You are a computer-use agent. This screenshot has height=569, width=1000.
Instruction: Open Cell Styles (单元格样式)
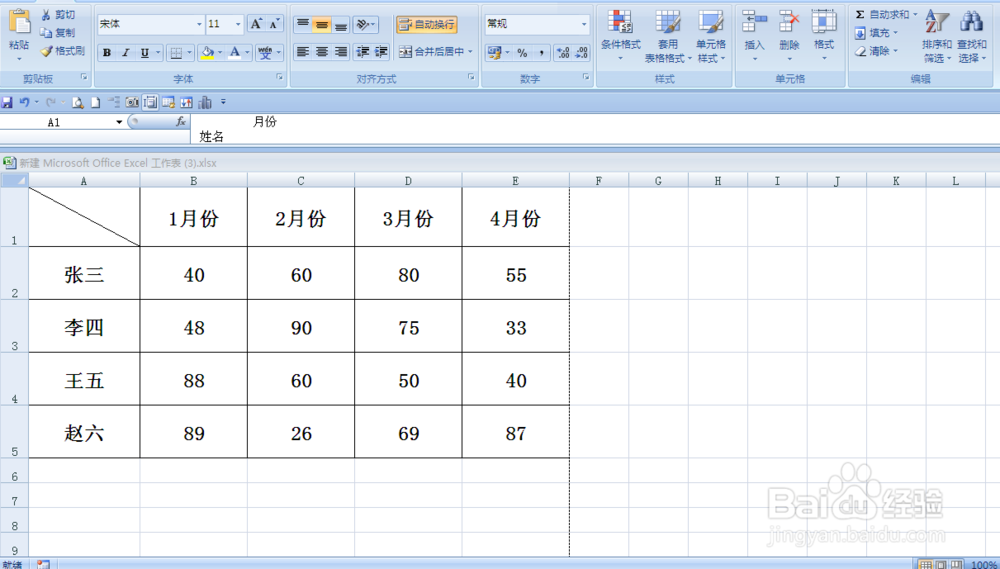(710, 36)
